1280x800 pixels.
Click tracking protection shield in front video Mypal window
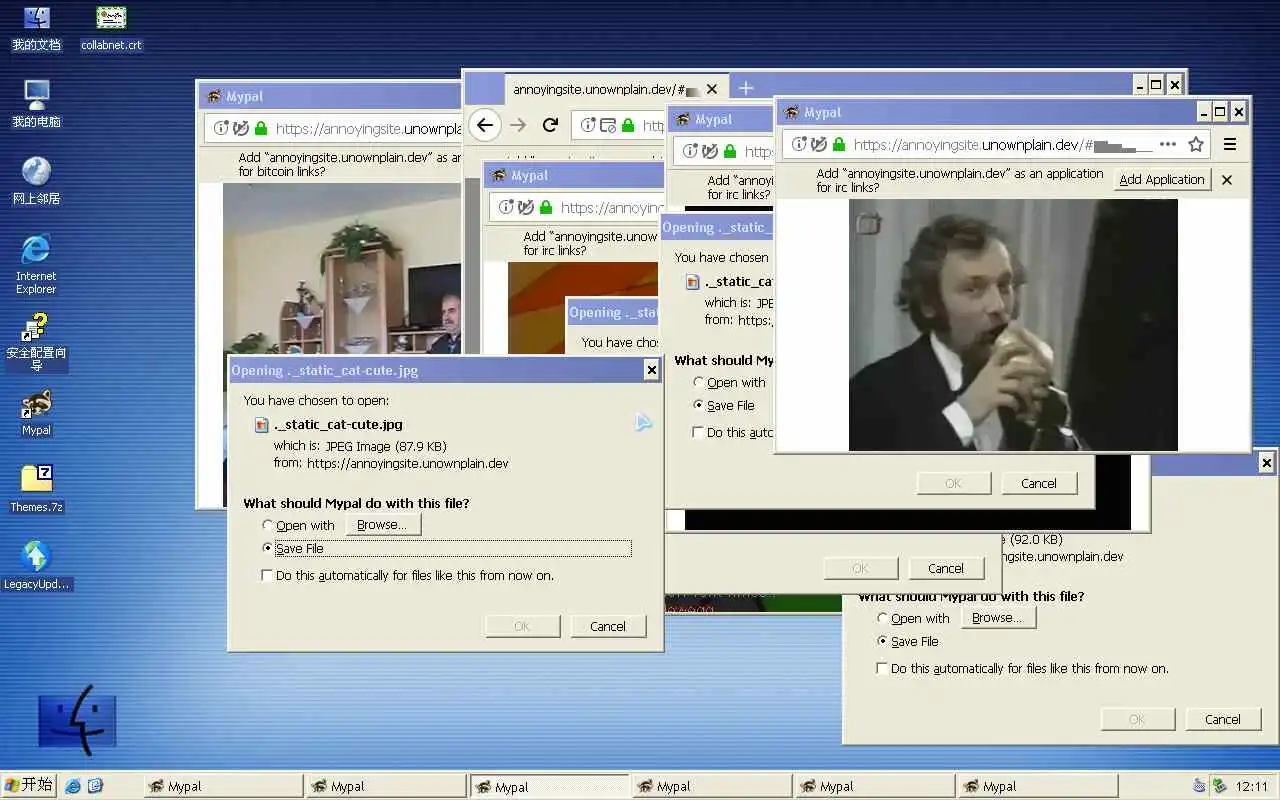[x=819, y=145]
